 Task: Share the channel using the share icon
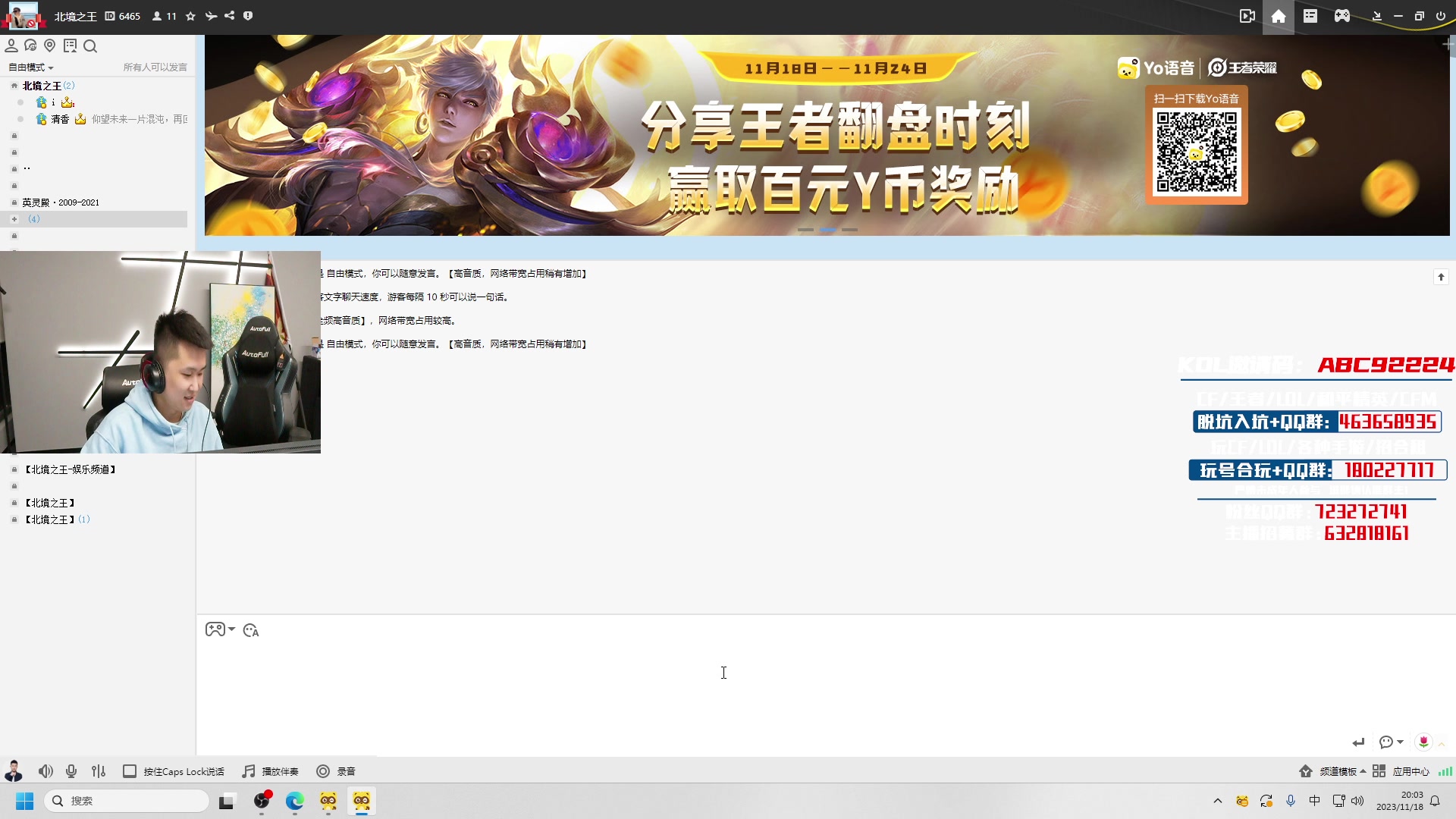[229, 16]
